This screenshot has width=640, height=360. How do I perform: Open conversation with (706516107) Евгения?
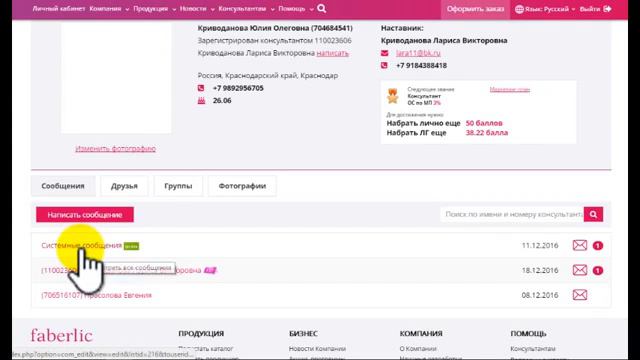pyautogui.click(x=96, y=295)
